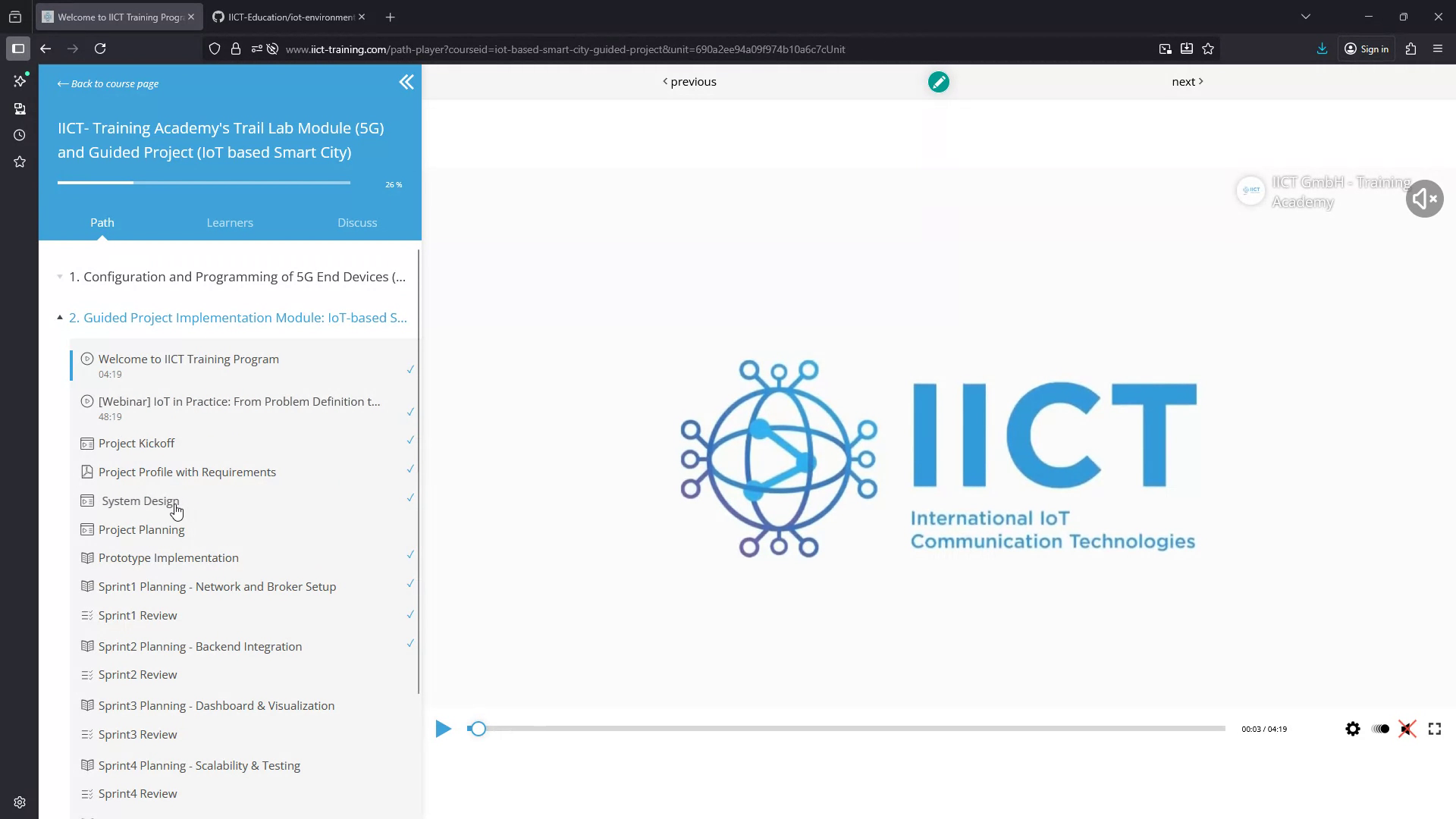Image resolution: width=1456 pixels, height=819 pixels.
Task: Go to the next unit
Action: pyautogui.click(x=1186, y=81)
